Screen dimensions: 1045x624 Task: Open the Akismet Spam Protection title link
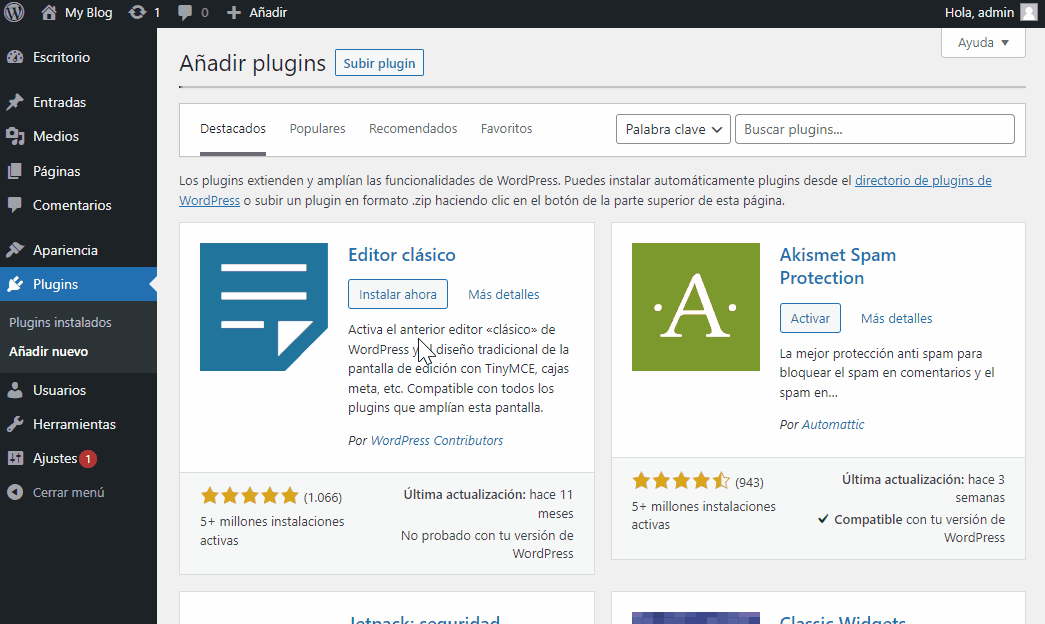coord(838,266)
